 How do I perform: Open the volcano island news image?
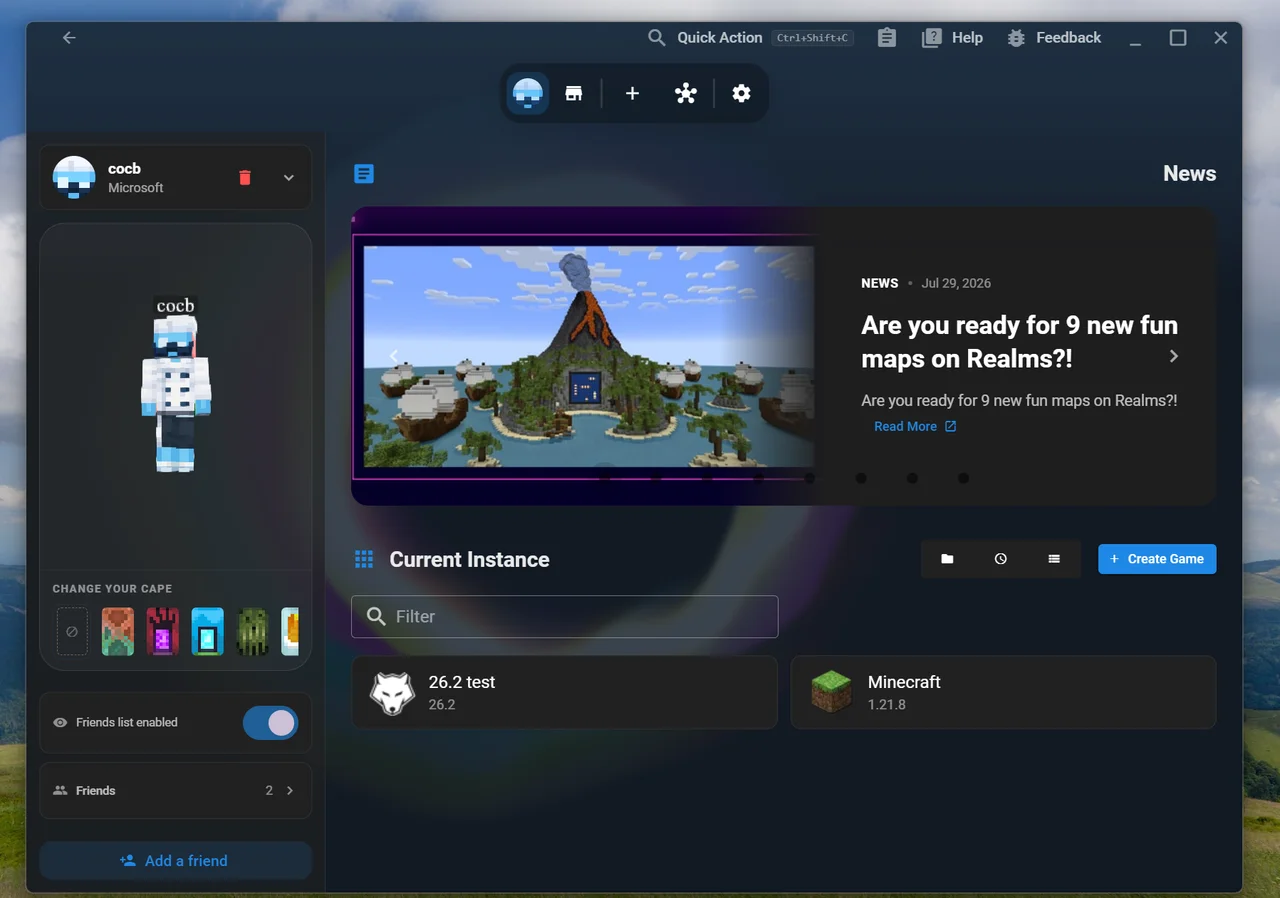[589, 357]
